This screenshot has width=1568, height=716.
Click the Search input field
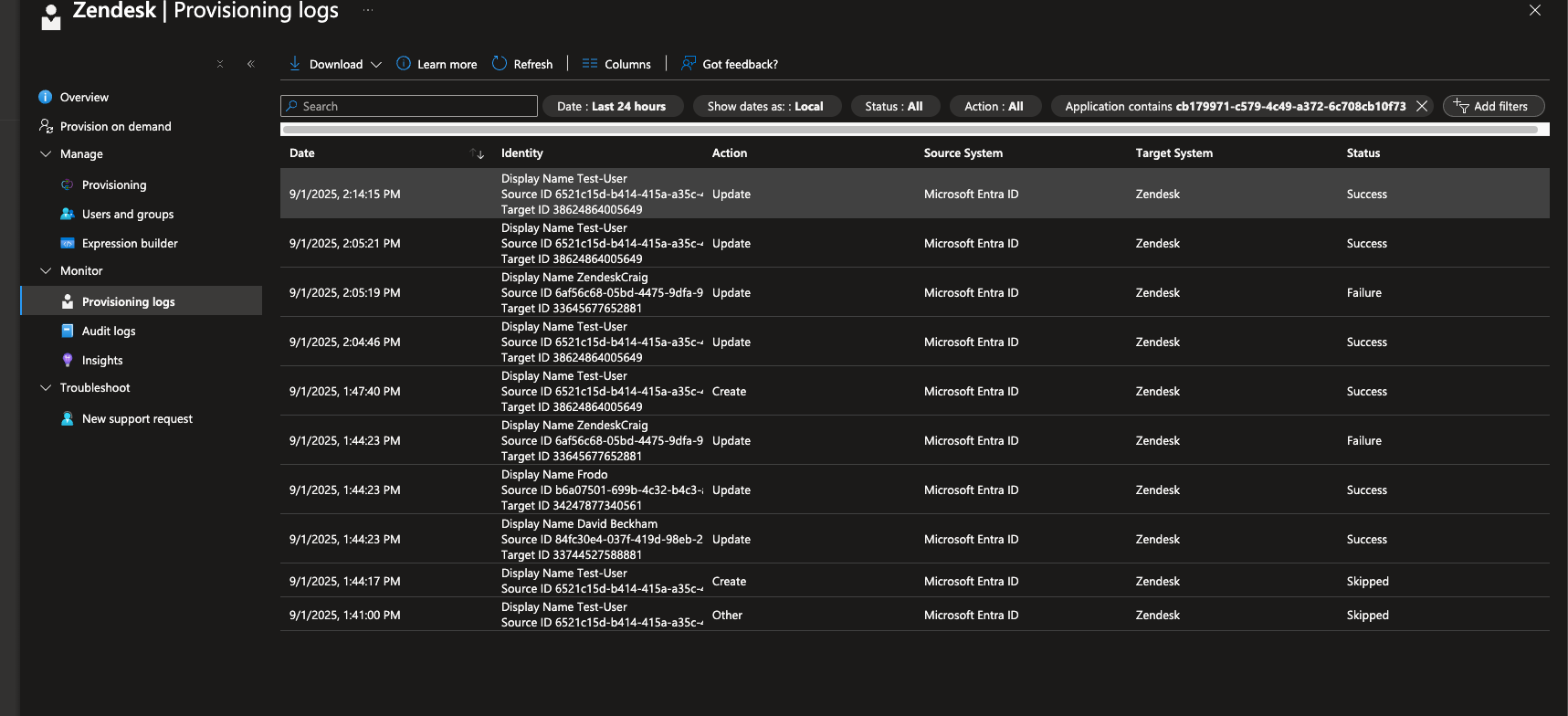pyautogui.click(x=409, y=106)
